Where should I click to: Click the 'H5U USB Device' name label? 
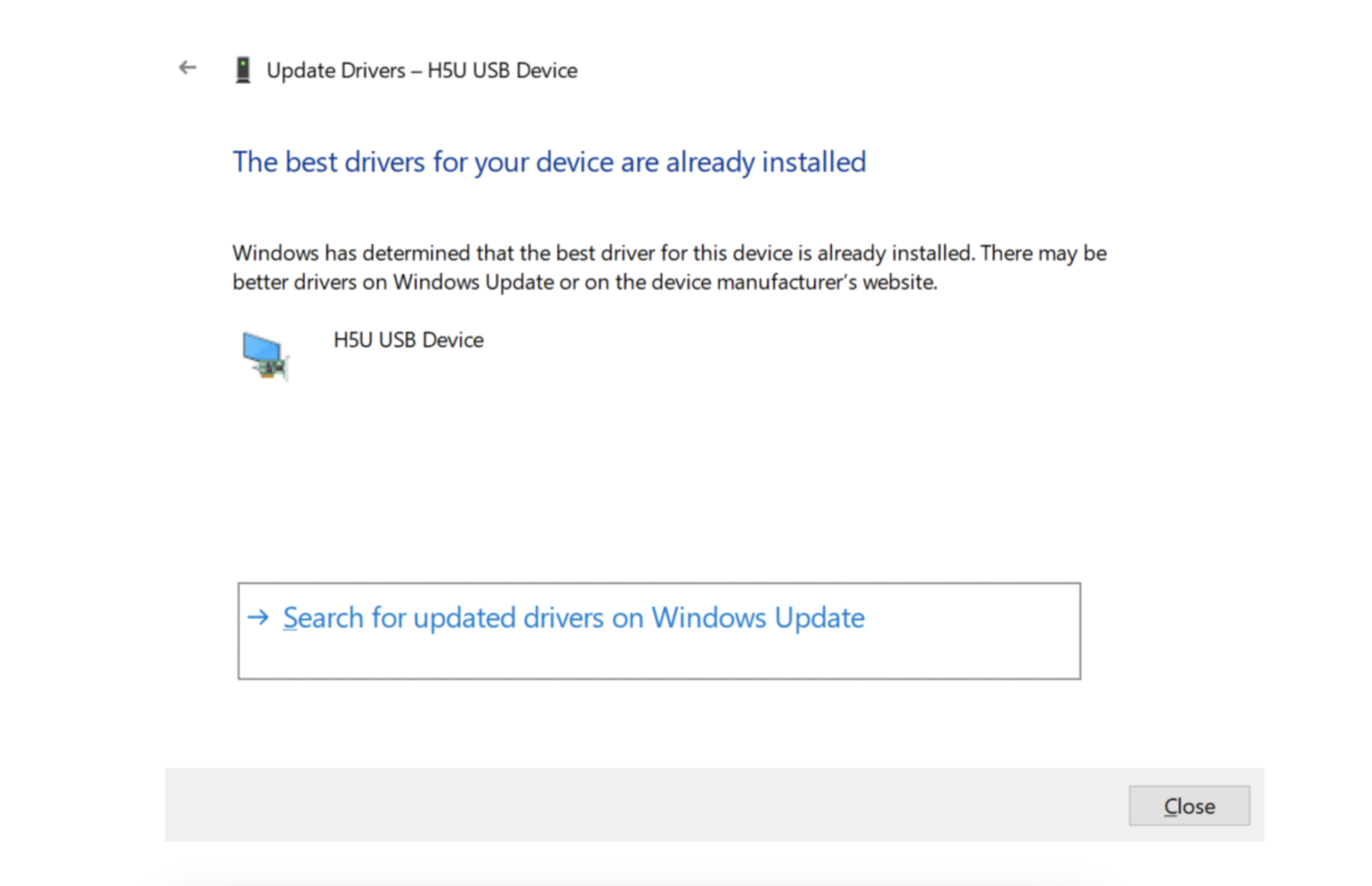tap(409, 340)
